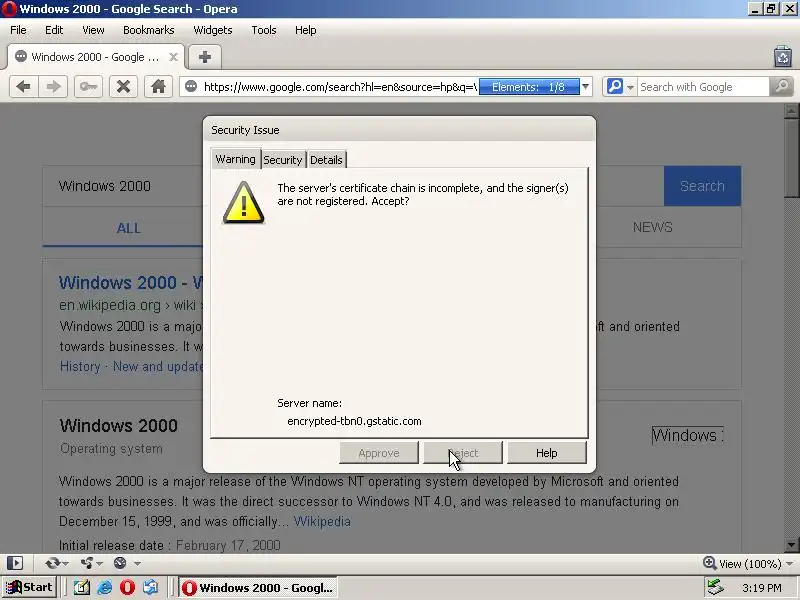Go forward with the forward arrow button
Viewport: 800px width, 600px height.
[x=53, y=86]
